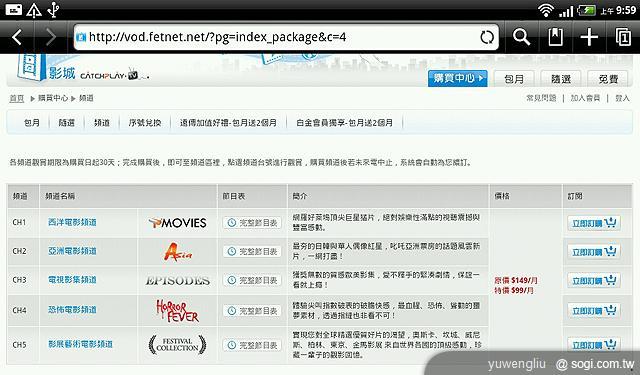Click the EPISODES channel logo
This screenshot has width=640, height=375.
click(x=178, y=281)
